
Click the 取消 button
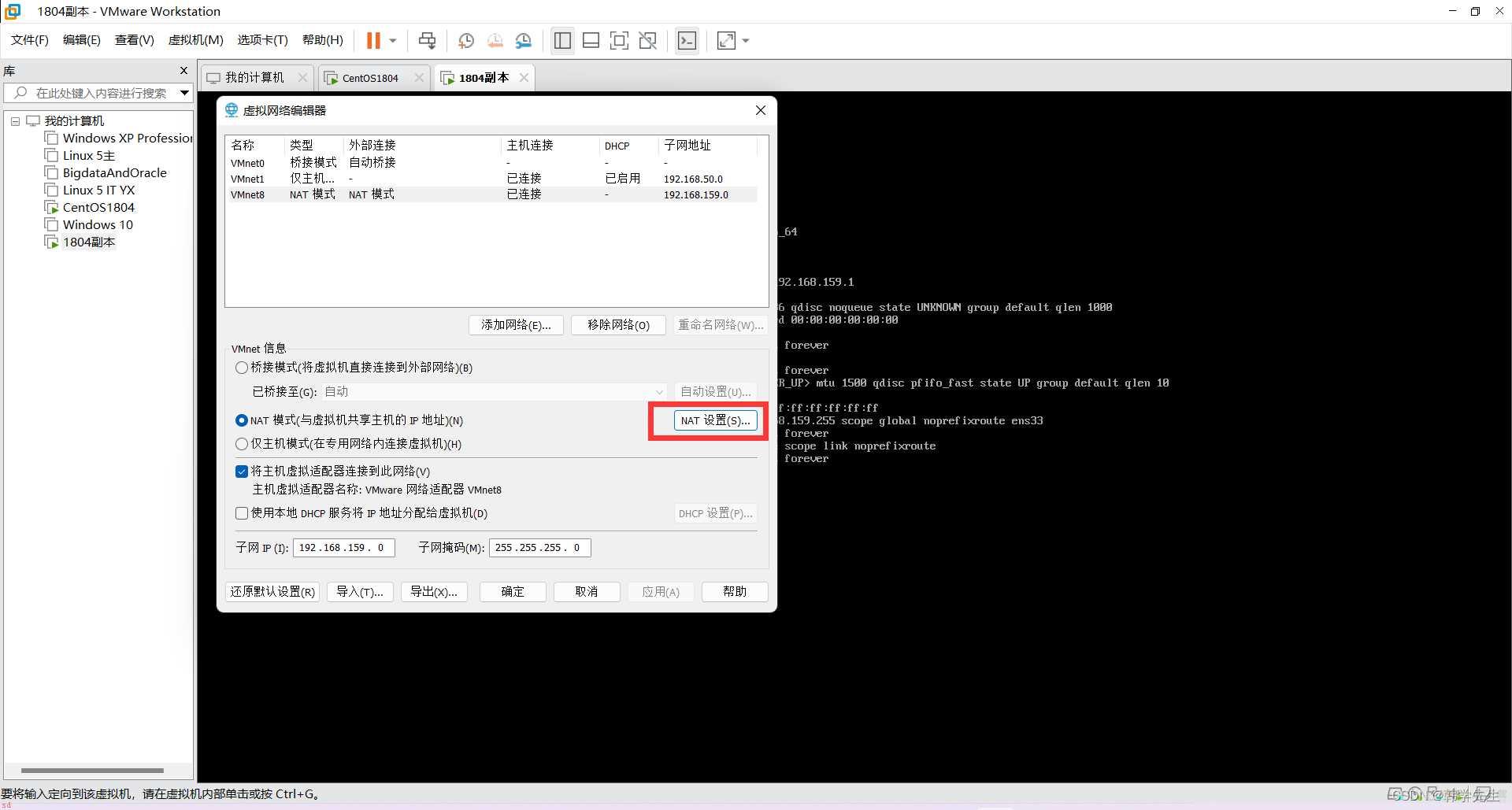[587, 592]
